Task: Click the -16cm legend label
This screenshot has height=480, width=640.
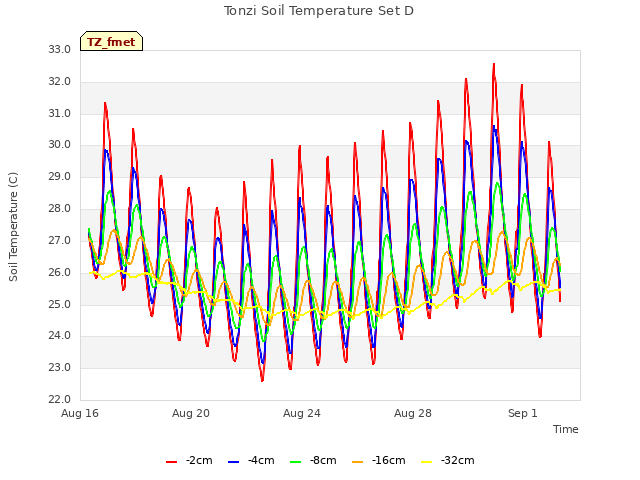Action: [389, 460]
